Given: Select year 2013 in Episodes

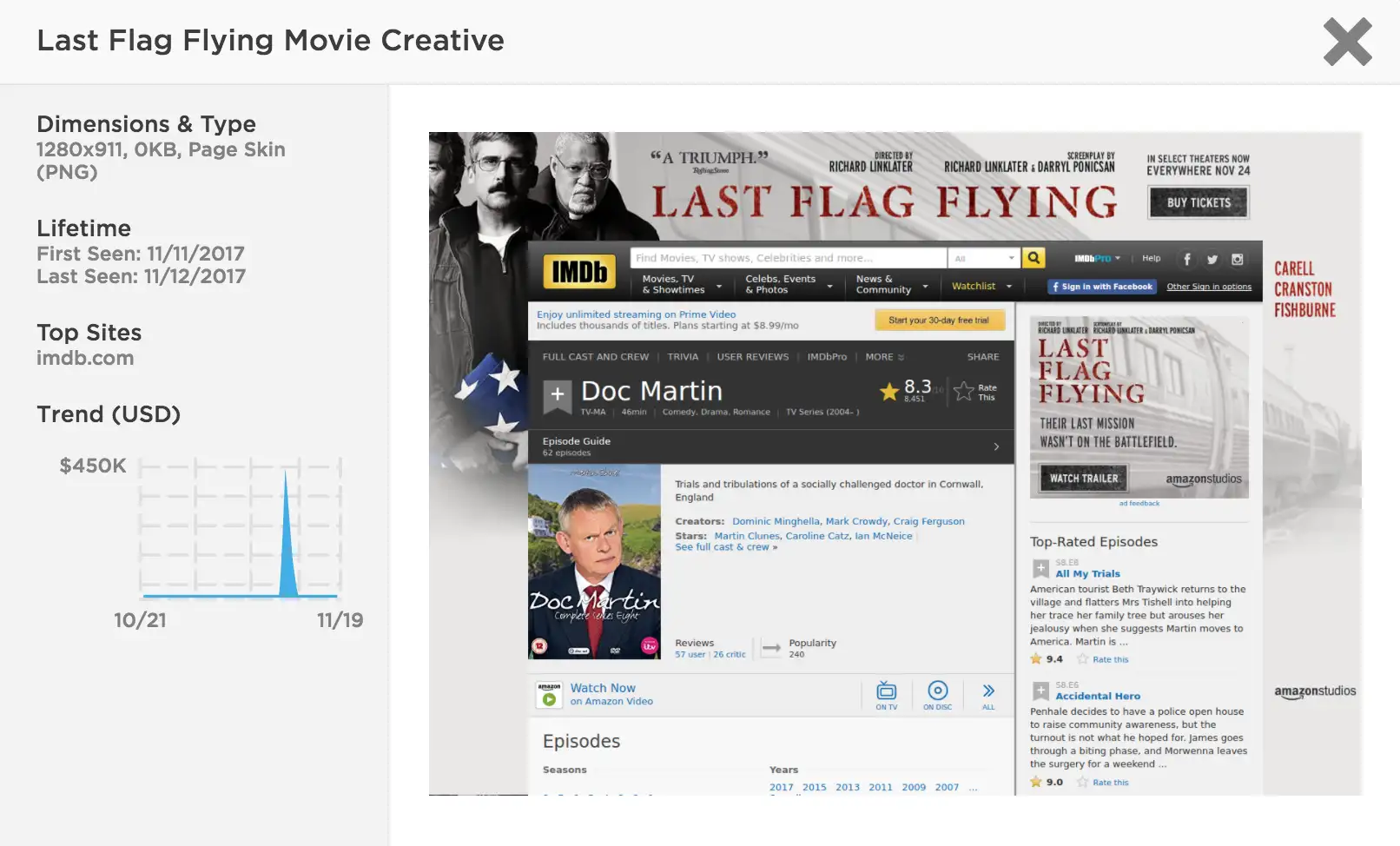Looking at the screenshot, I should point(847,787).
